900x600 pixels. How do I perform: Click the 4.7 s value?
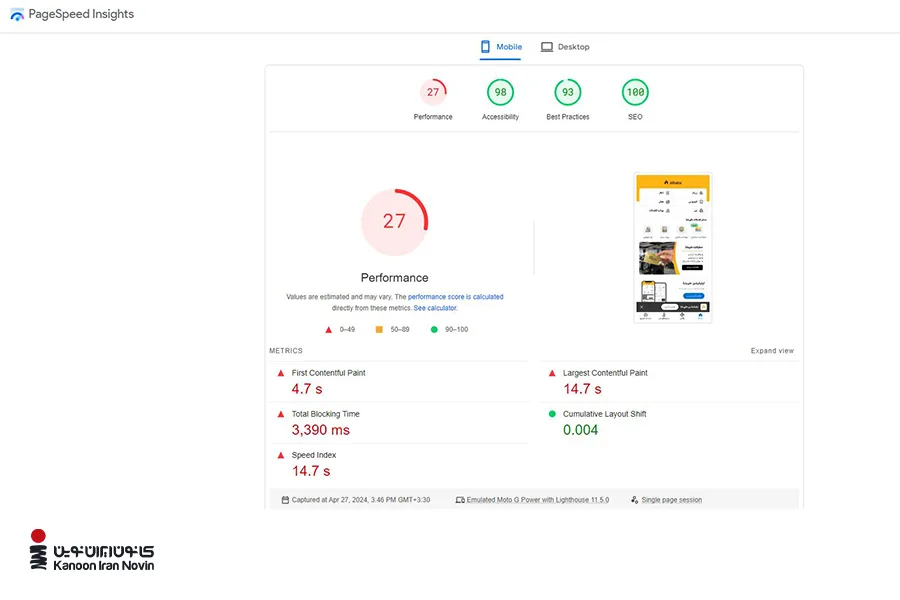click(x=307, y=389)
